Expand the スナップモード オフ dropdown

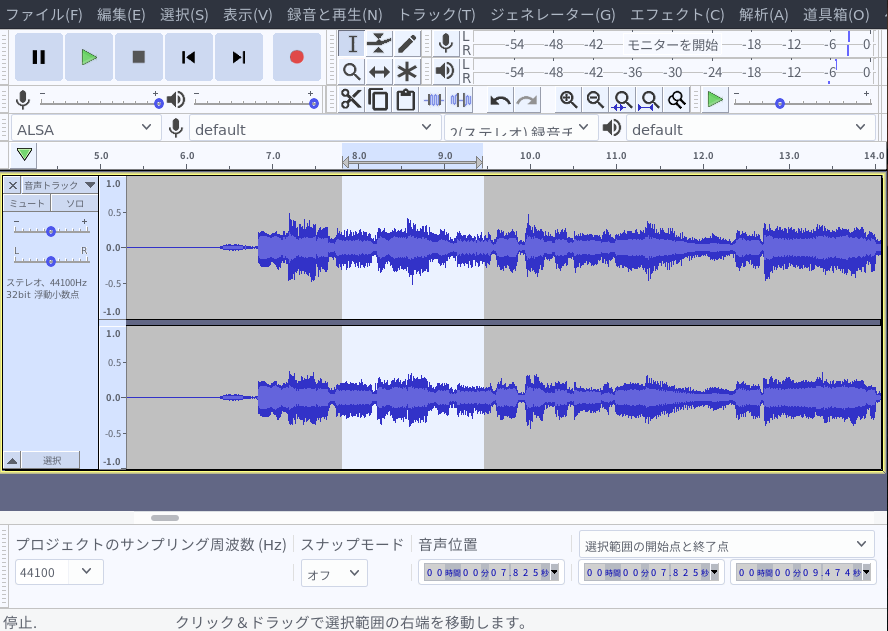pos(334,573)
